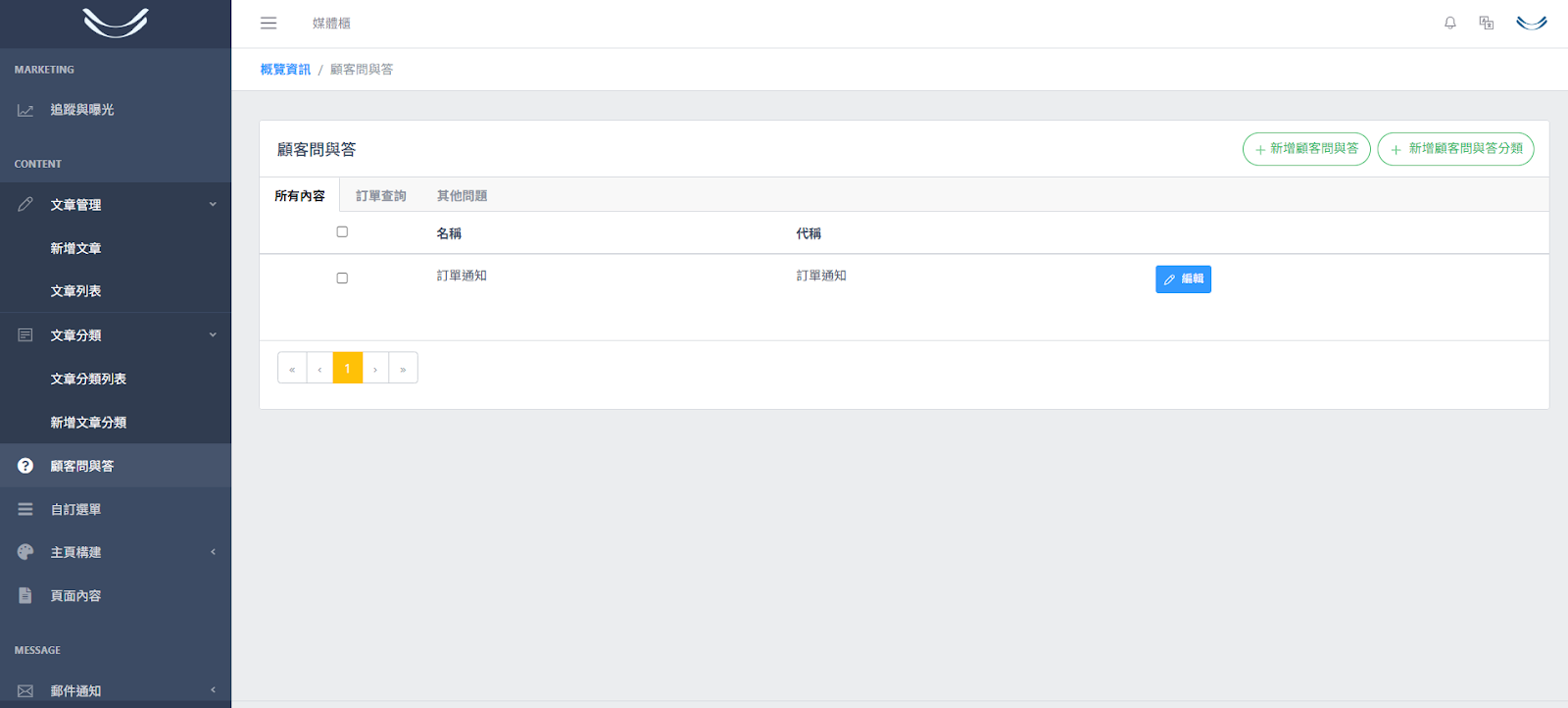Open 文章分類列表 in the sidebar
Viewport: 1568px width, 708px height.
88,379
